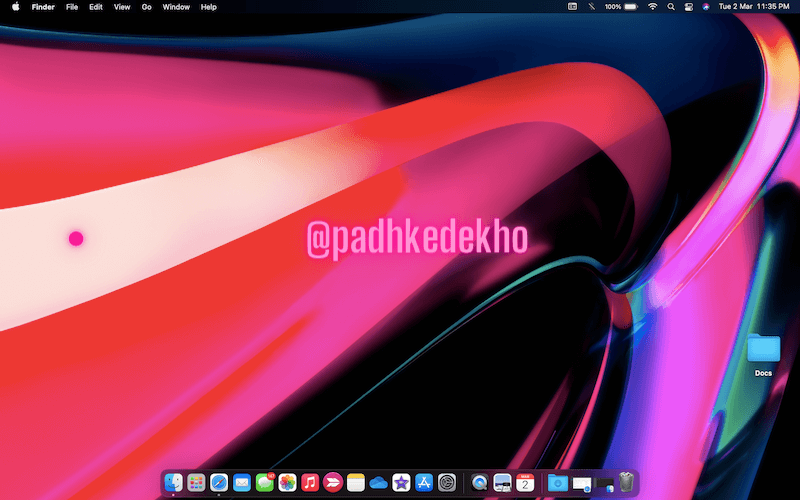Launch iMovie star icon in Dock
The image size is (800, 500).
point(401,482)
